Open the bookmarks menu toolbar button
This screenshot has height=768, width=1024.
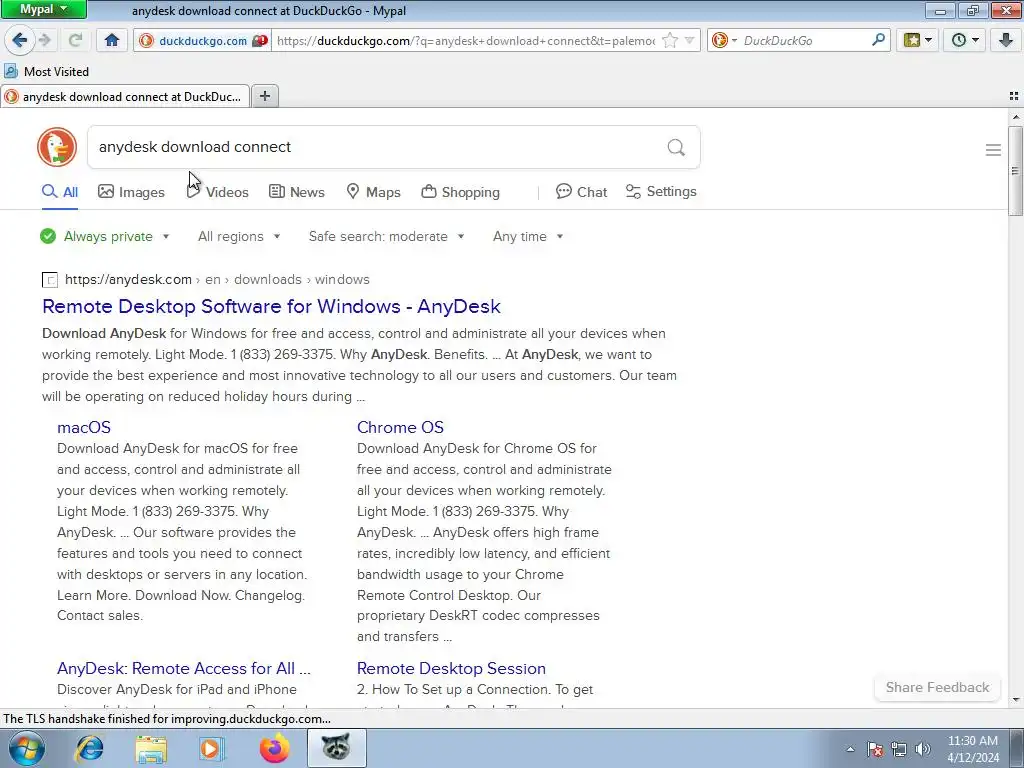[918, 40]
